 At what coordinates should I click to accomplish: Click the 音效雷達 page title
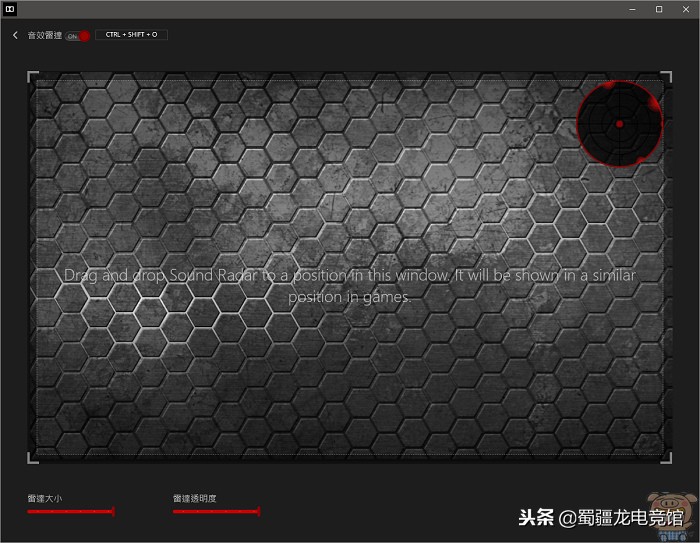44,35
